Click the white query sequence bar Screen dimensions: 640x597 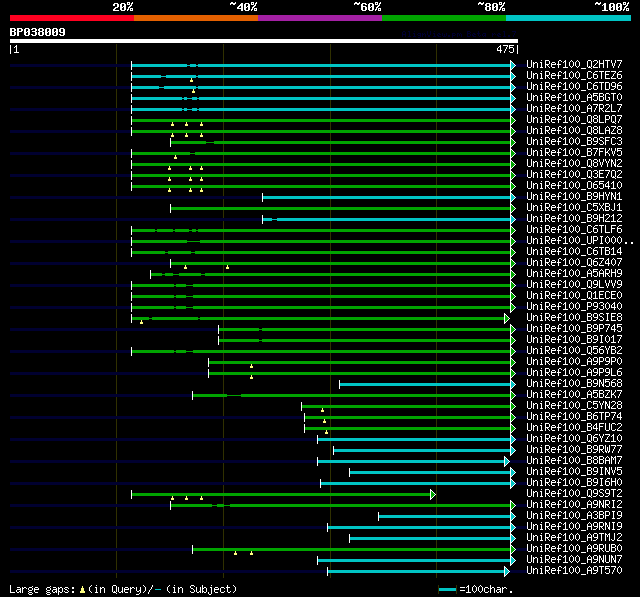[264, 41]
